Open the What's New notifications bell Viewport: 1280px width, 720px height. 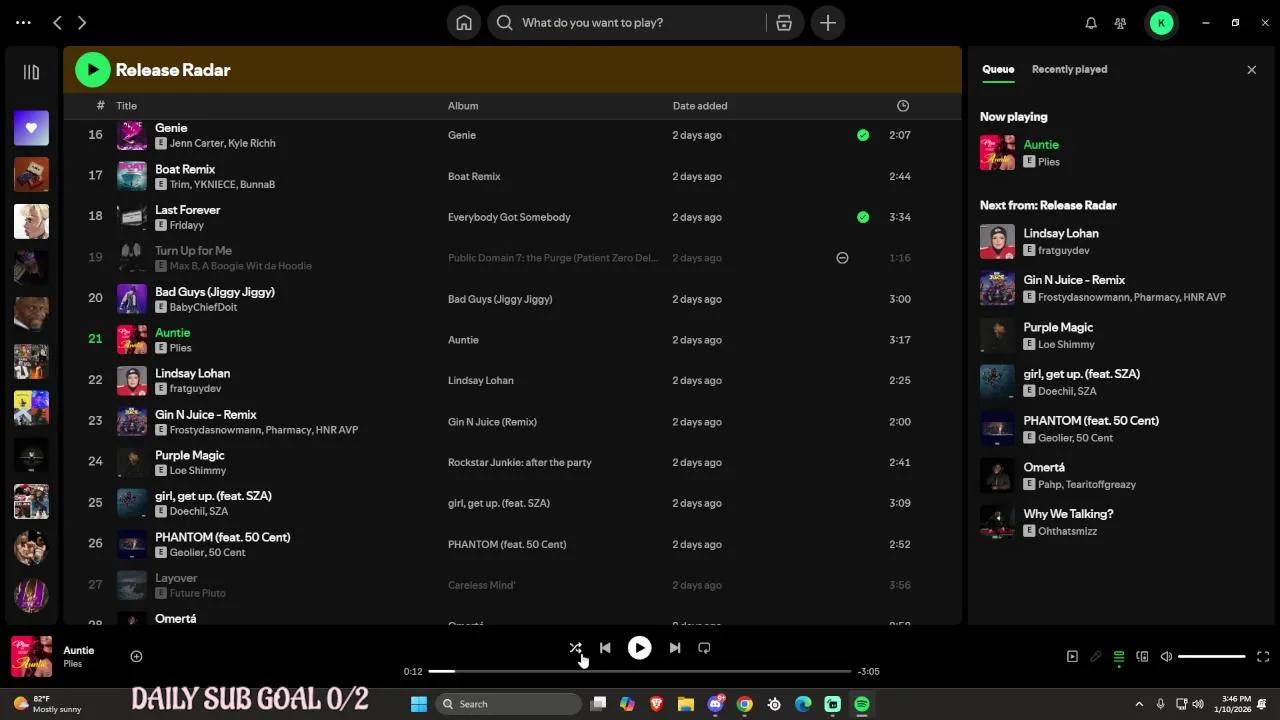click(1091, 23)
